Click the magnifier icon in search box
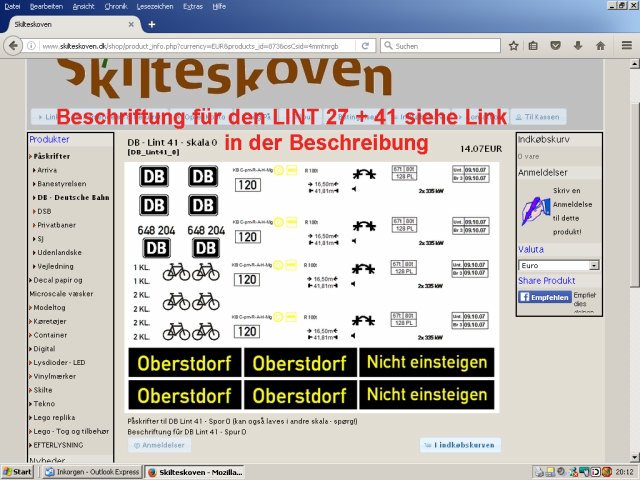The height and width of the screenshot is (480, 640). click(x=388, y=46)
